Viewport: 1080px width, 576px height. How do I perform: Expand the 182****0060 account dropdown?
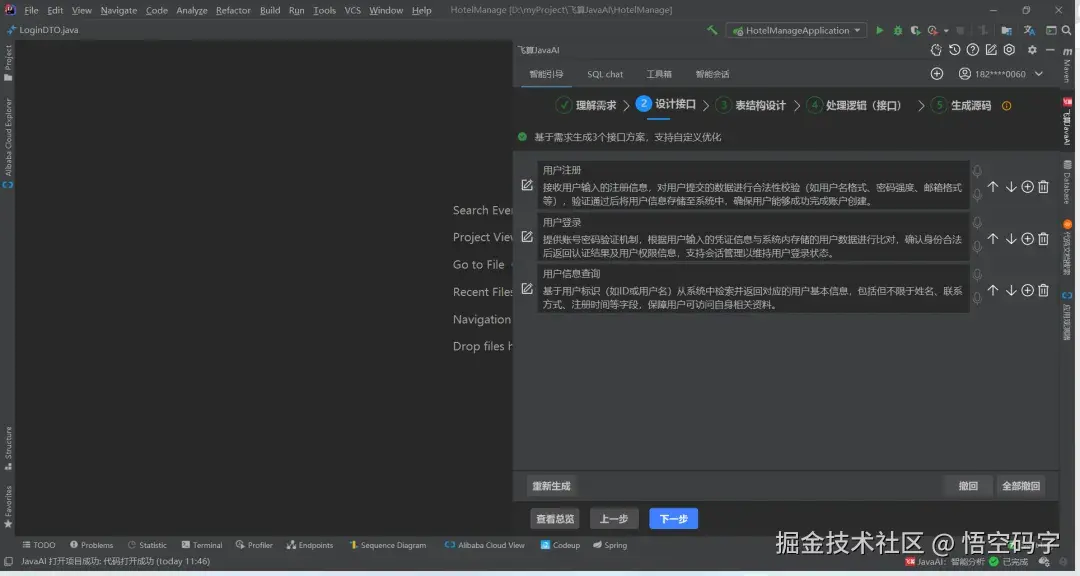[x=1037, y=73]
